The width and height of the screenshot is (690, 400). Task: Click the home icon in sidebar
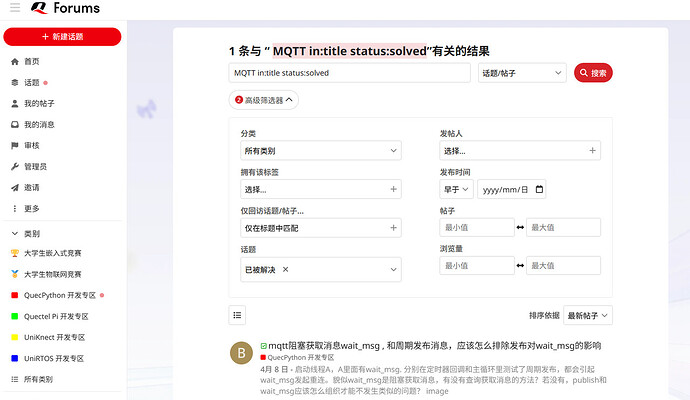(15, 61)
